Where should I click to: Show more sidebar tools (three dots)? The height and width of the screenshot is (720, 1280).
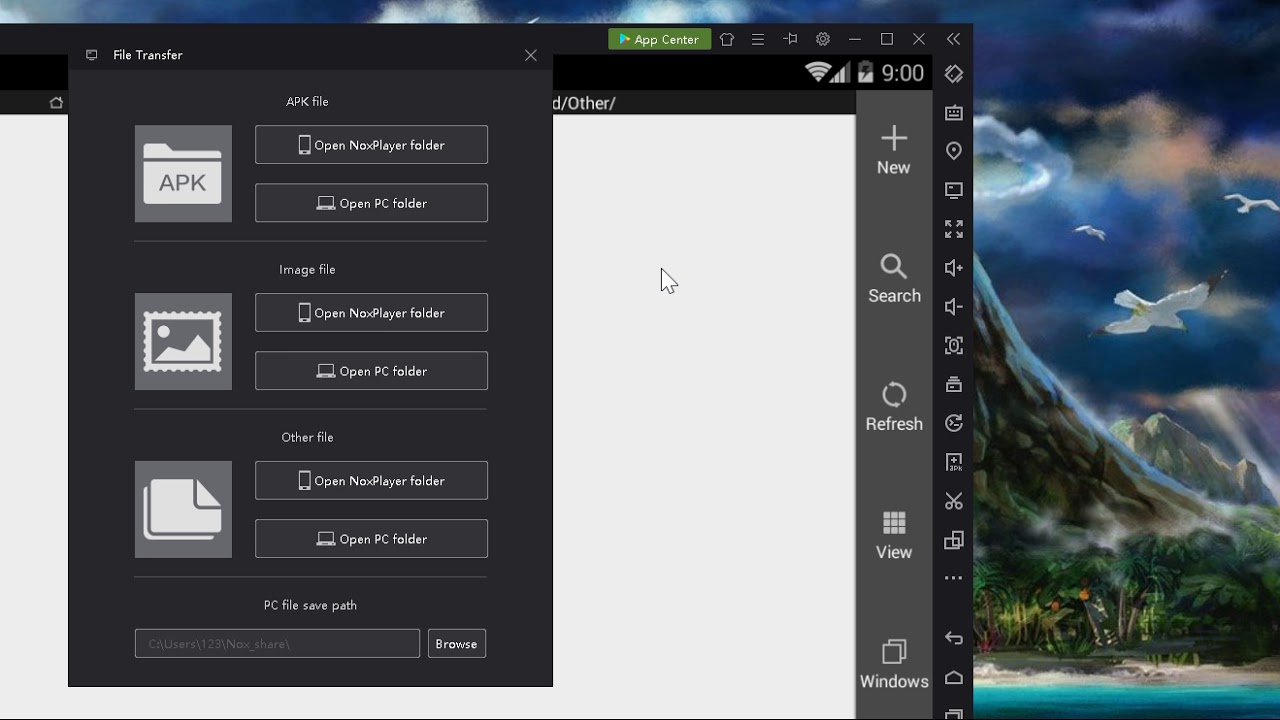pos(954,578)
